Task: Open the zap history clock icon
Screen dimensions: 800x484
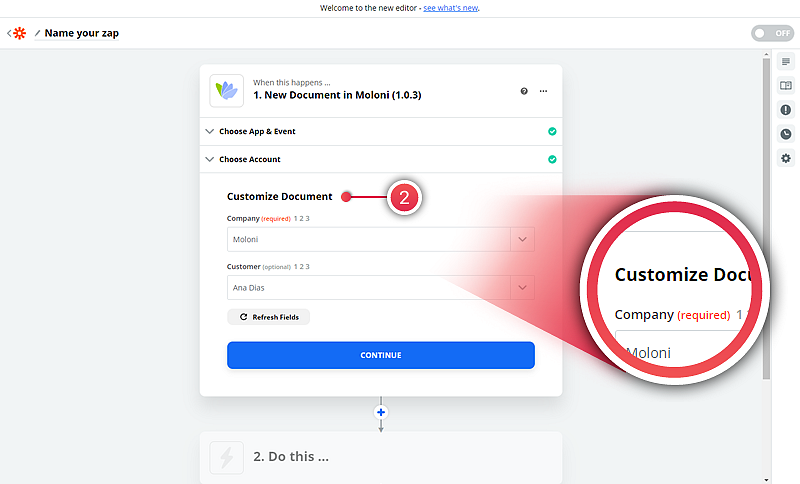Action: 786,134
